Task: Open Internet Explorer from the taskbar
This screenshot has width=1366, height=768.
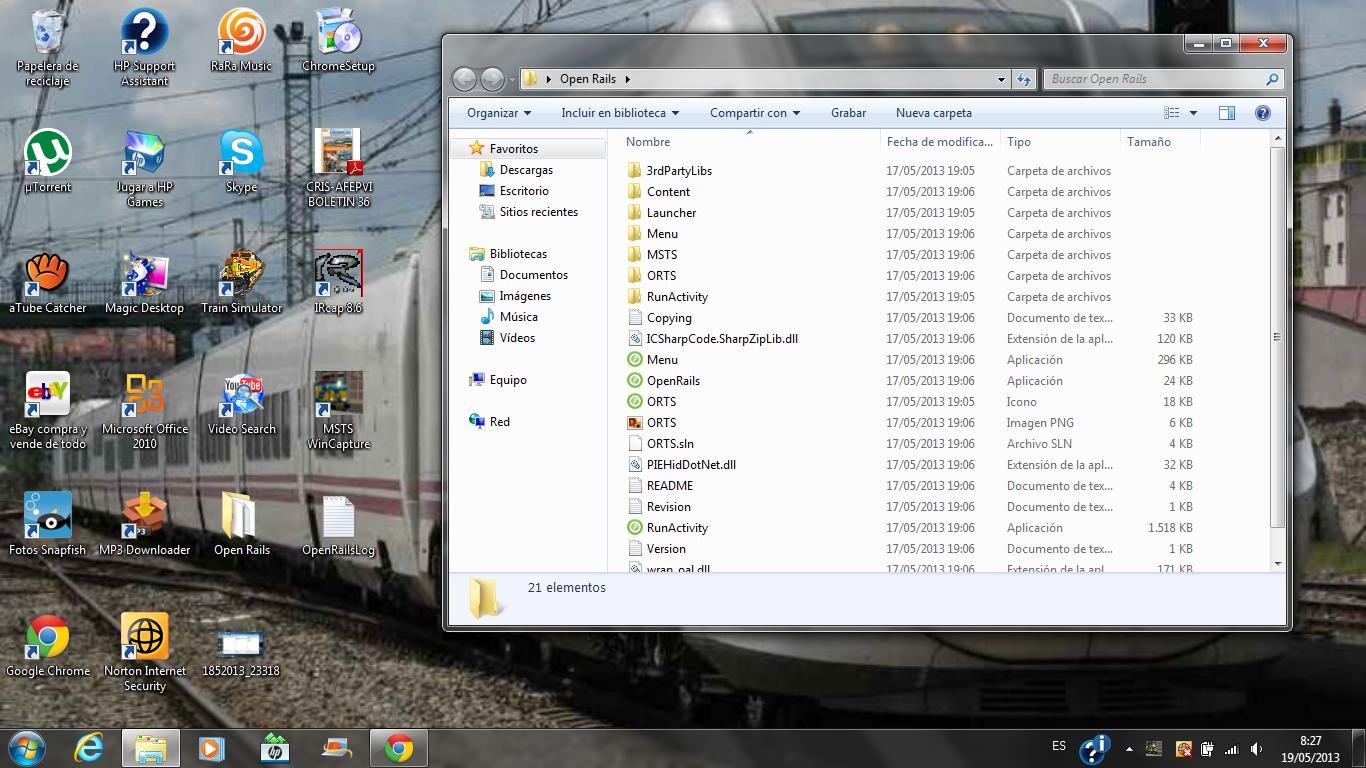Action: (x=89, y=748)
